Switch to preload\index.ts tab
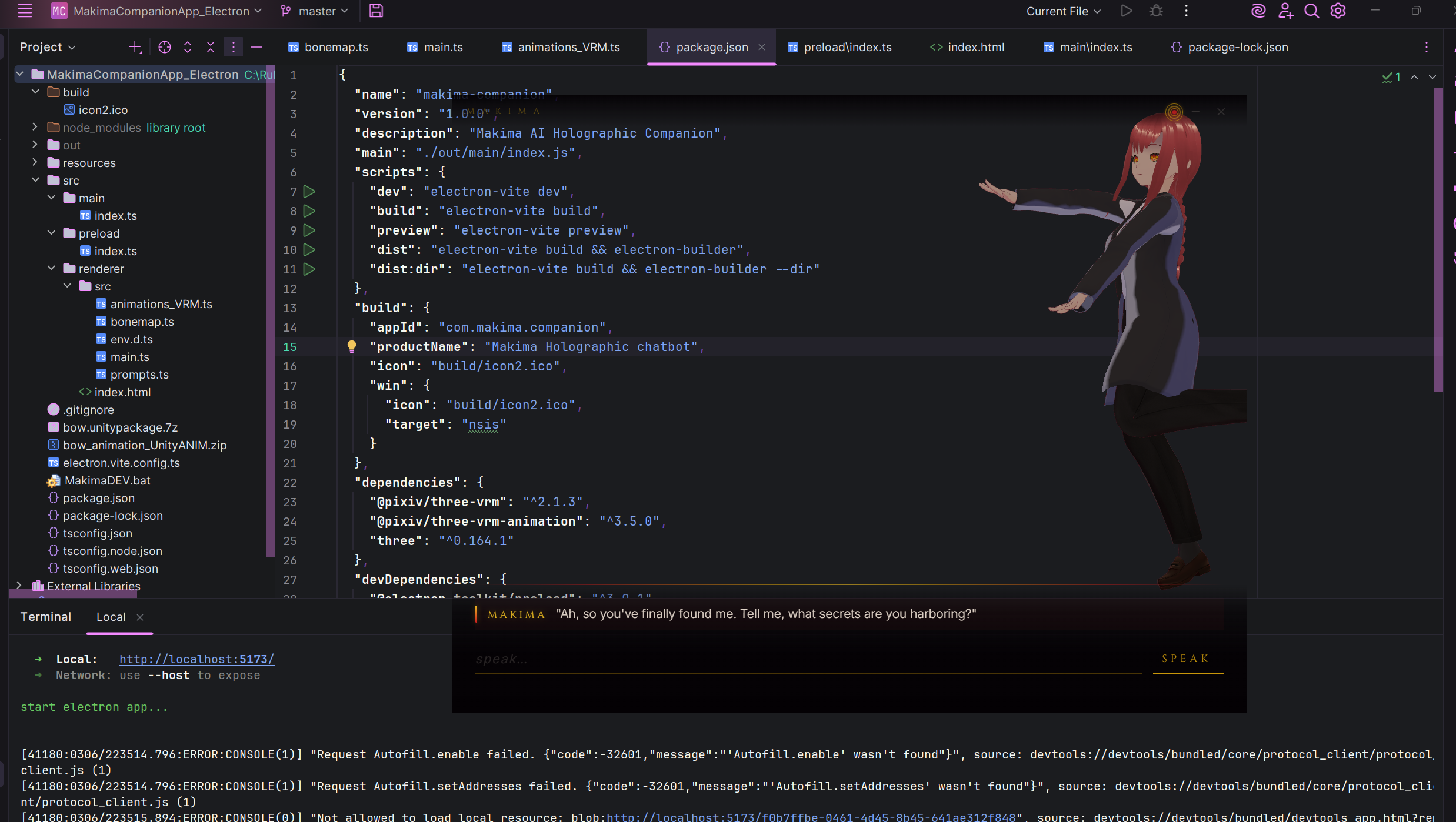This screenshot has height=822, width=1456. (x=840, y=47)
